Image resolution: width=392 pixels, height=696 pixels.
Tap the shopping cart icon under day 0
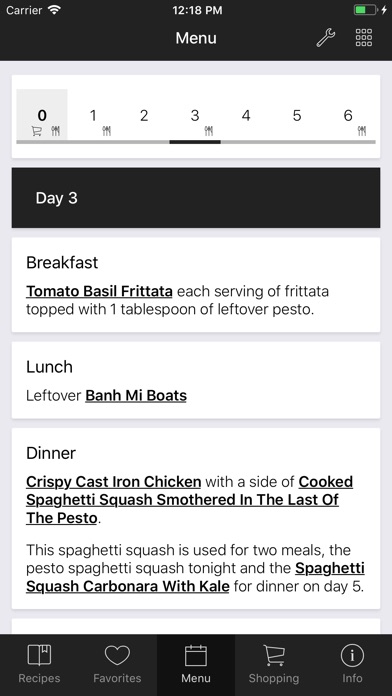click(x=36, y=131)
